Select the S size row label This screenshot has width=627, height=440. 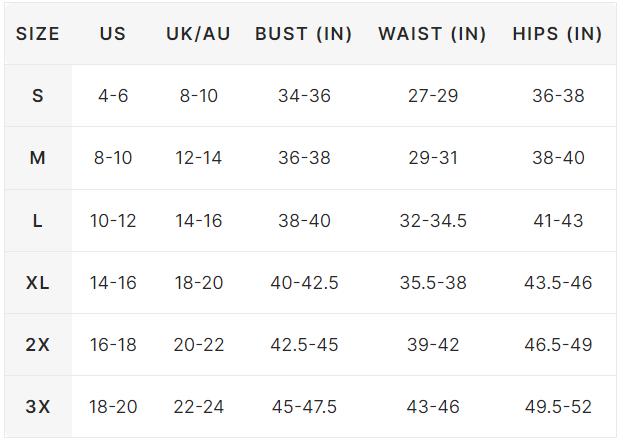tap(38, 96)
